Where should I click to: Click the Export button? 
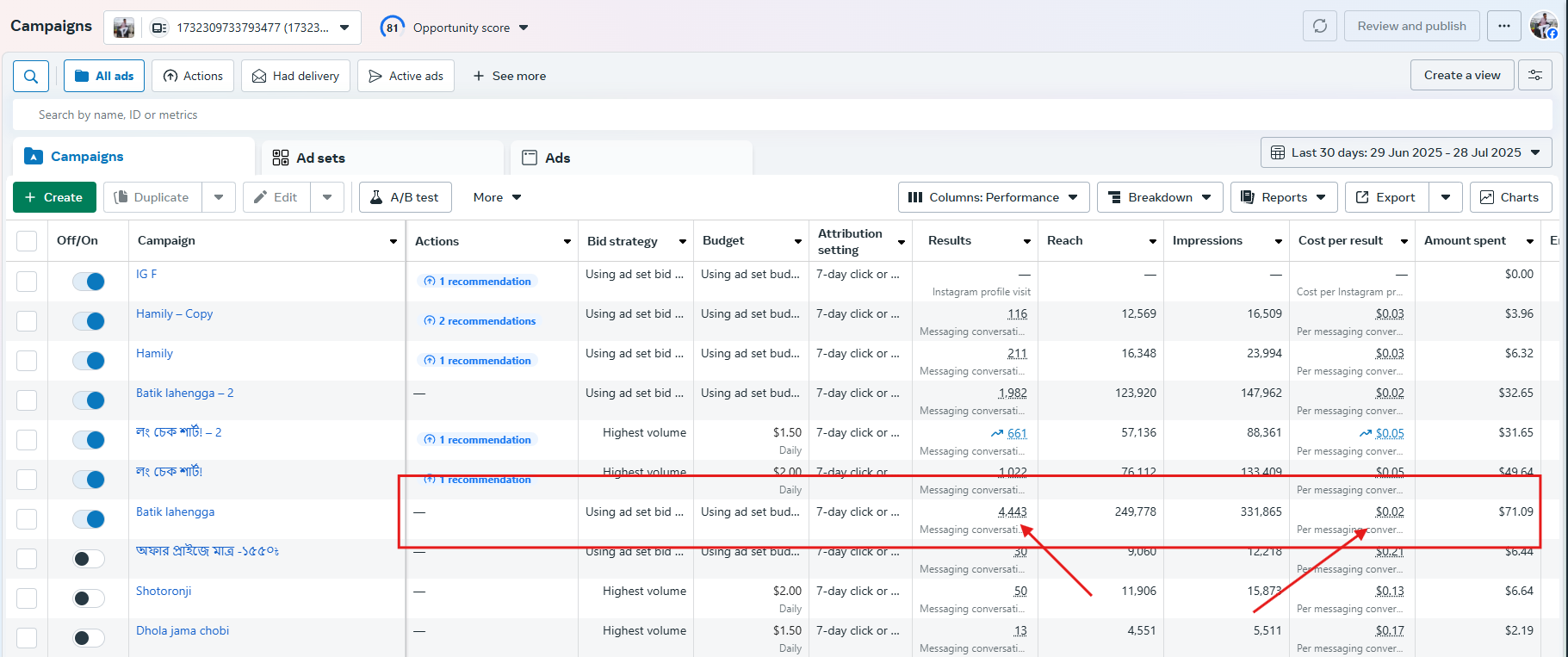(1386, 197)
